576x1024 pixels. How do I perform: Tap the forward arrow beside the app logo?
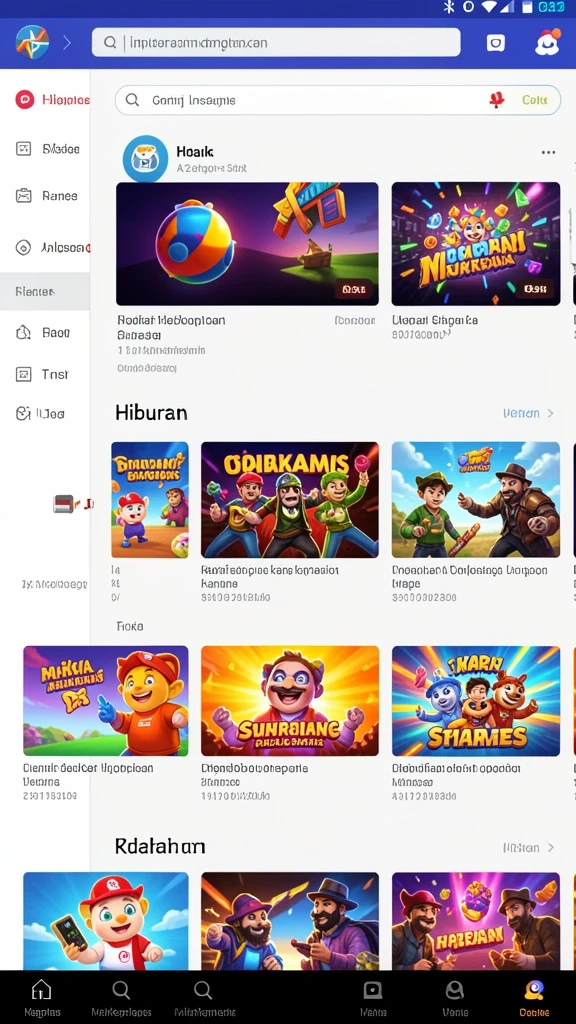click(x=67, y=43)
